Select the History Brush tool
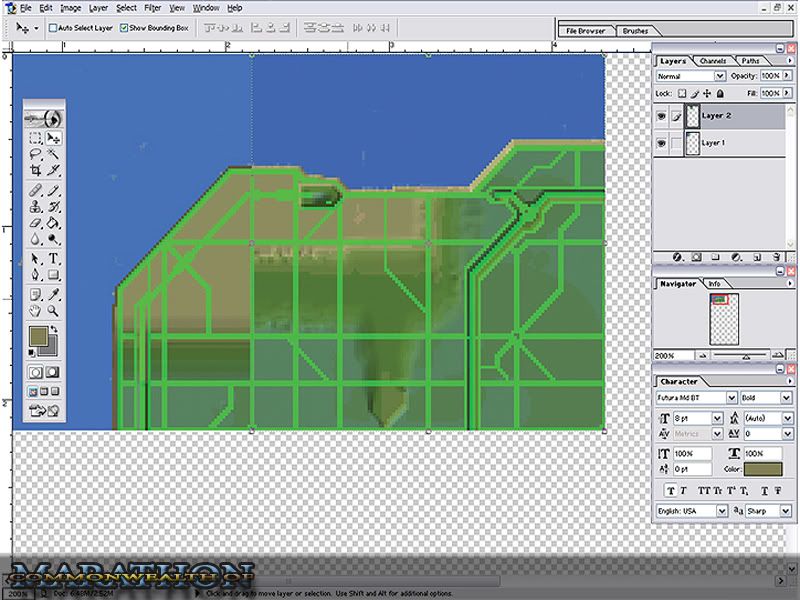800x600 pixels. [x=53, y=207]
